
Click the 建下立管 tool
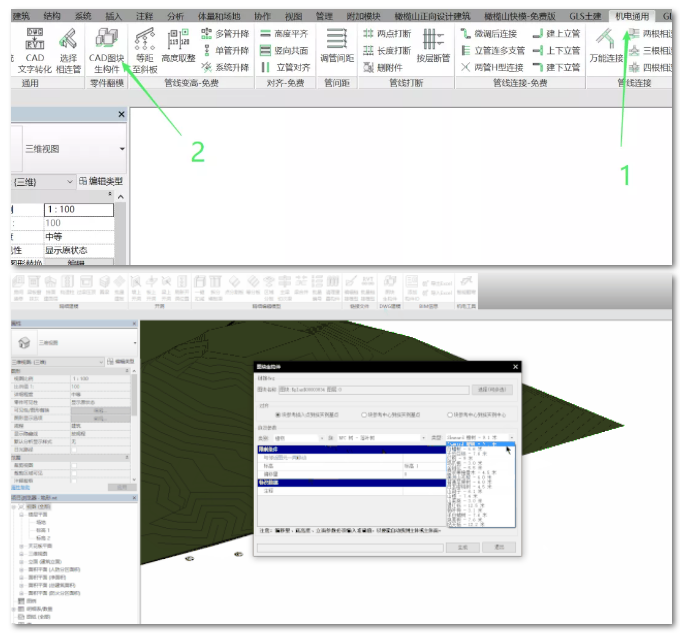pos(556,67)
